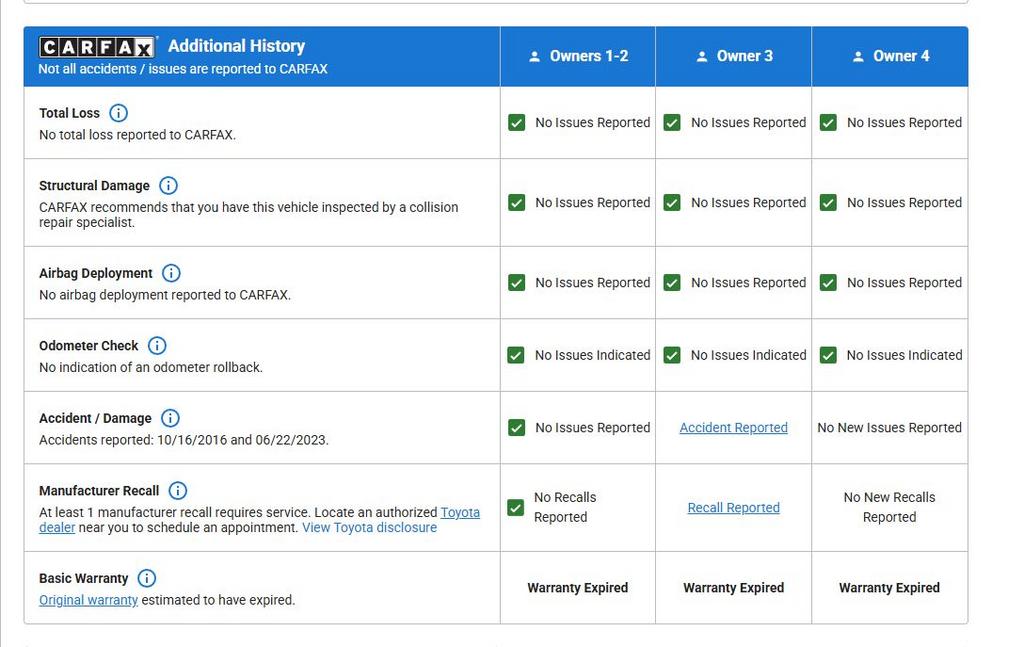Open the Manufacturer Recall info icon
Image resolution: width=1024 pixels, height=647 pixels.
pyautogui.click(x=177, y=490)
